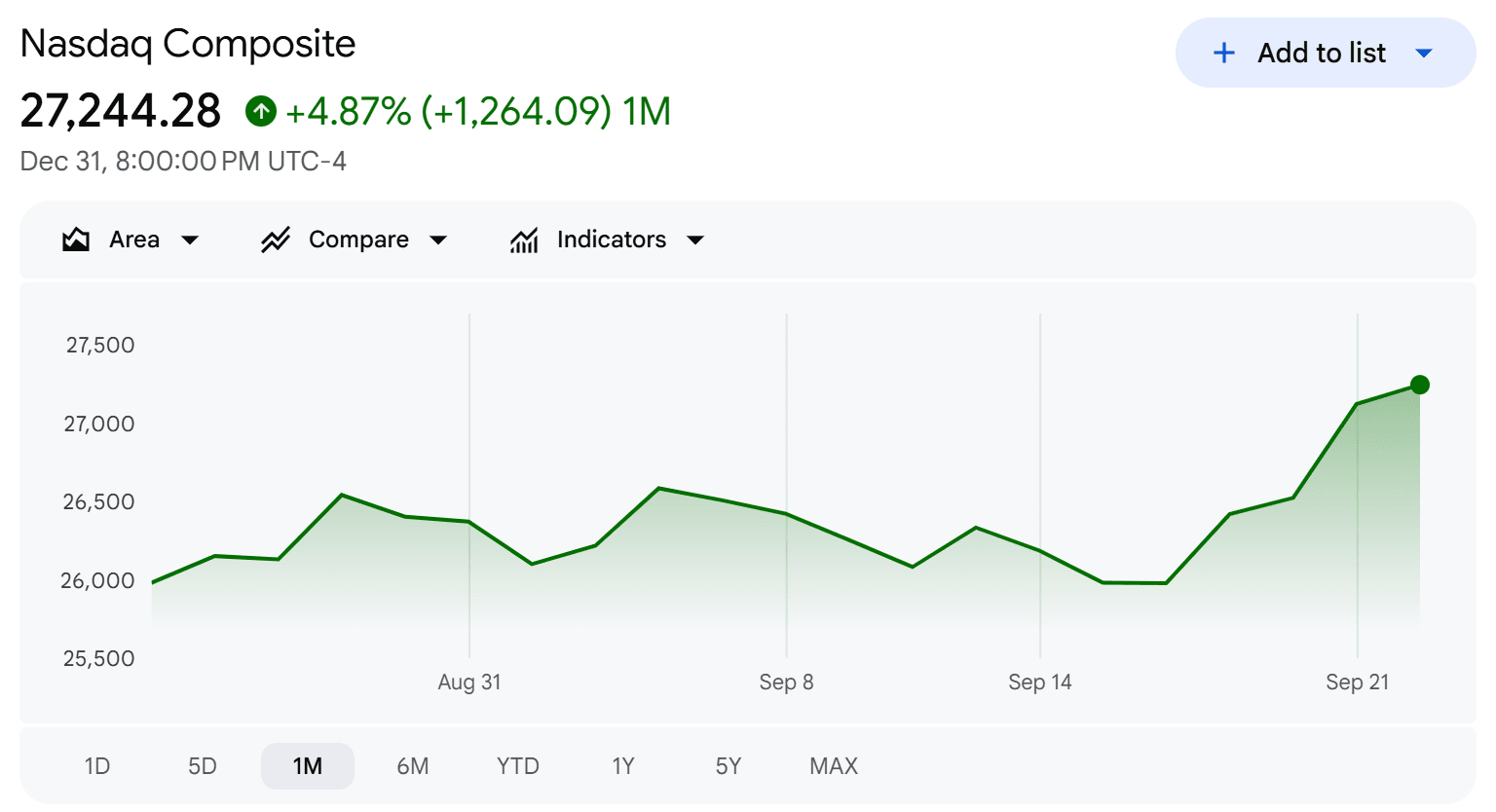Click the 27,000 y-axis value
The width and height of the screenshot is (1496, 812).
pyautogui.click(x=99, y=424)
